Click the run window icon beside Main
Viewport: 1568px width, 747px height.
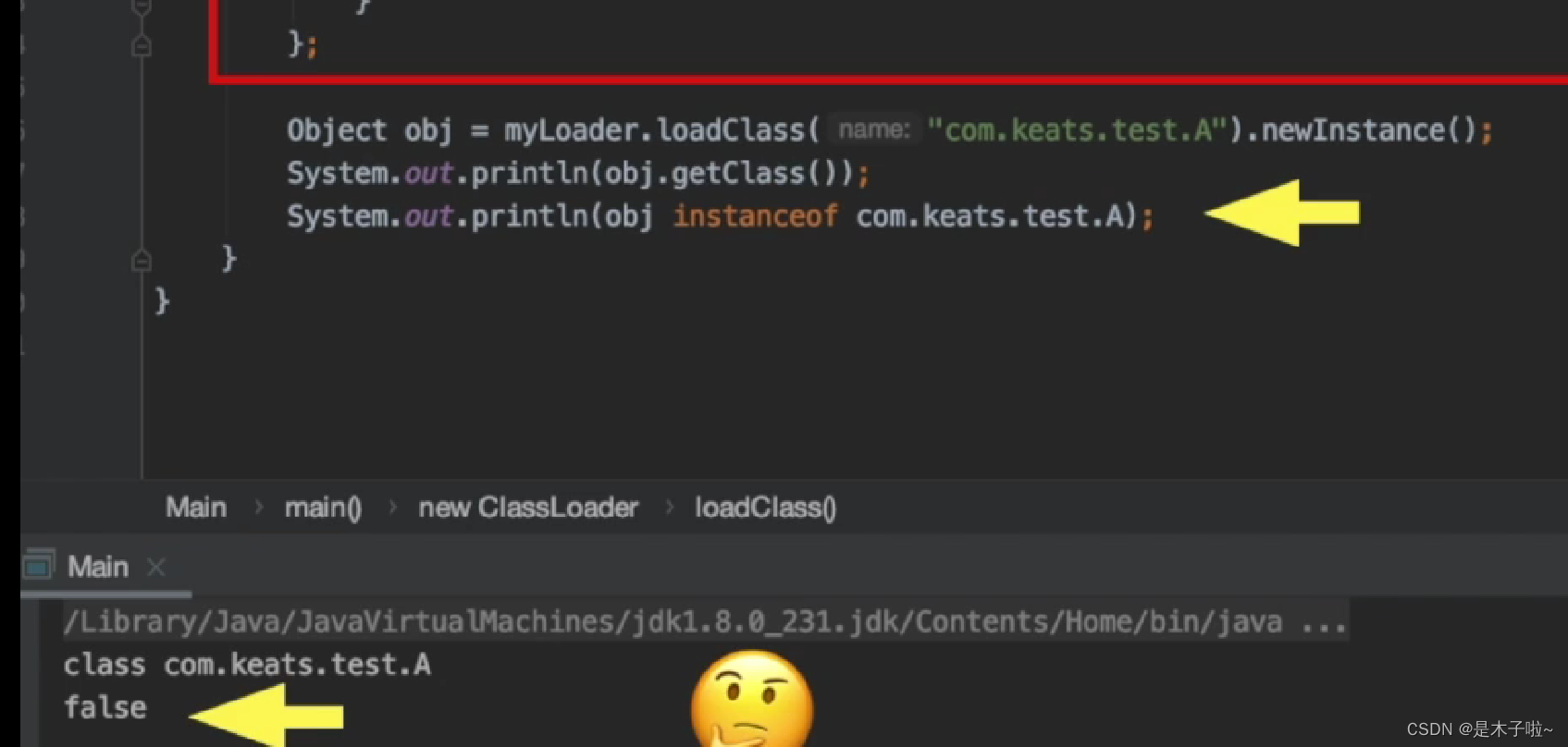tap(39, 565)
